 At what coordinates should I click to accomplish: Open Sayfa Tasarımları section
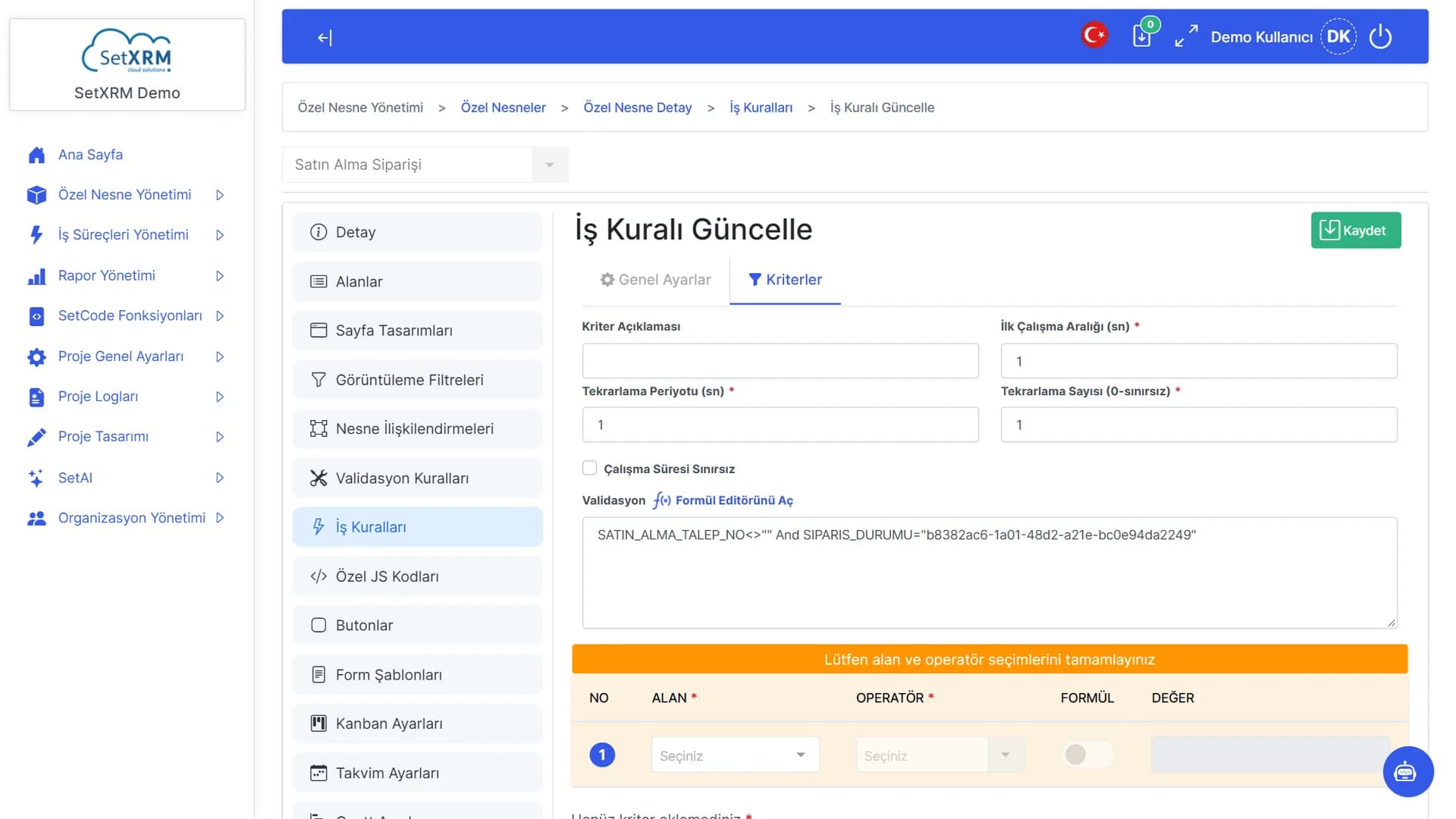(417, 331)
